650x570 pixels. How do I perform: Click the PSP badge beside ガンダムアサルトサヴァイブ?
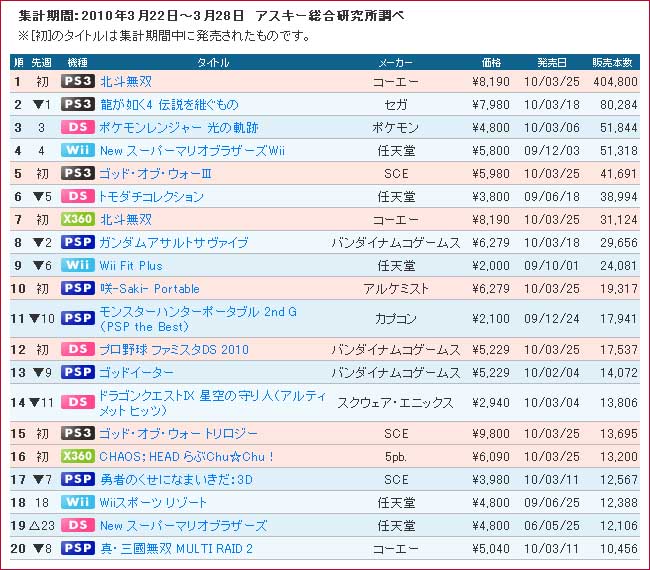(x=78, y=242)
